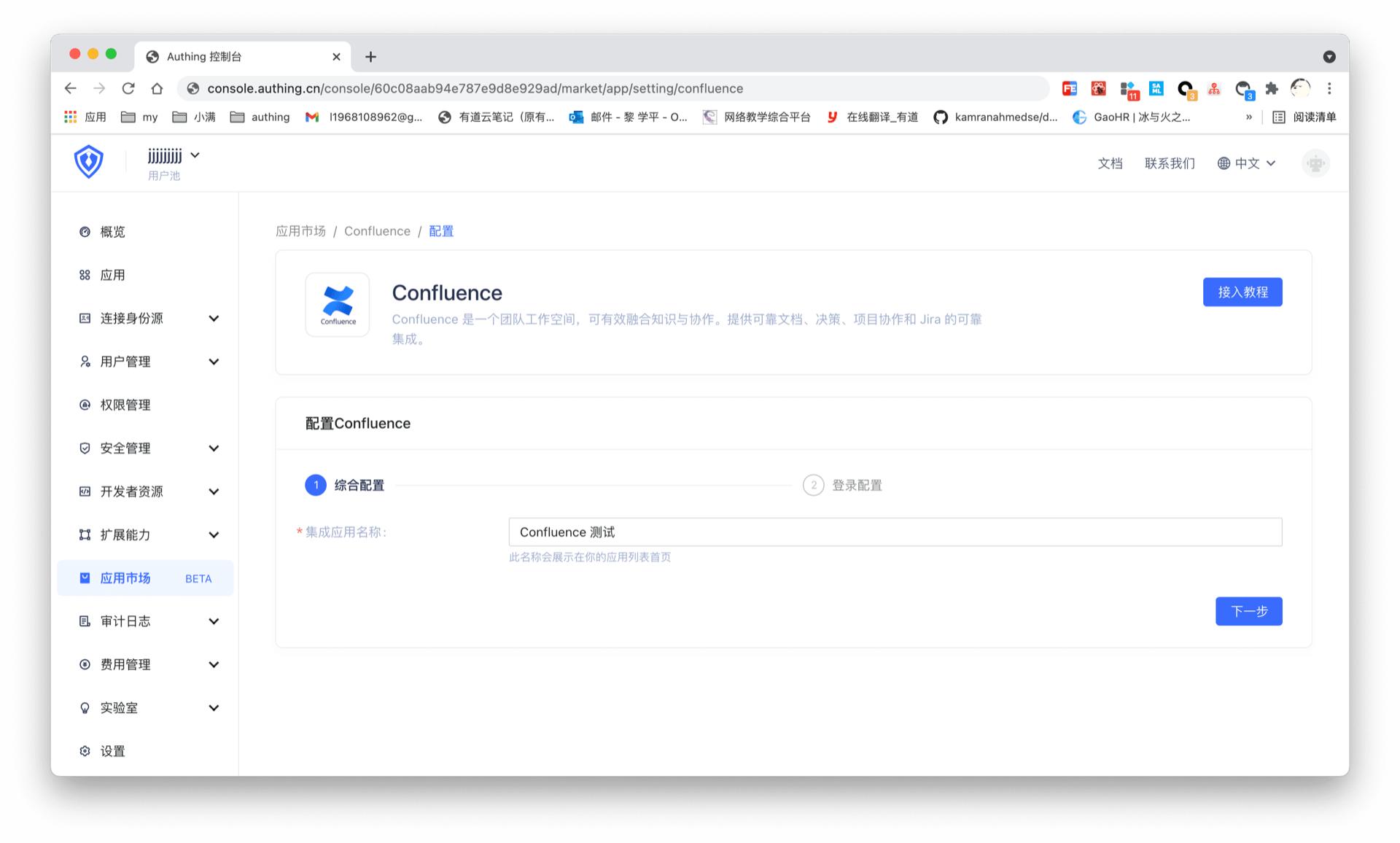Go back in the browser
Image resolution: width=1400 pixels, height=843 pixels.
[x=70, y=88]
